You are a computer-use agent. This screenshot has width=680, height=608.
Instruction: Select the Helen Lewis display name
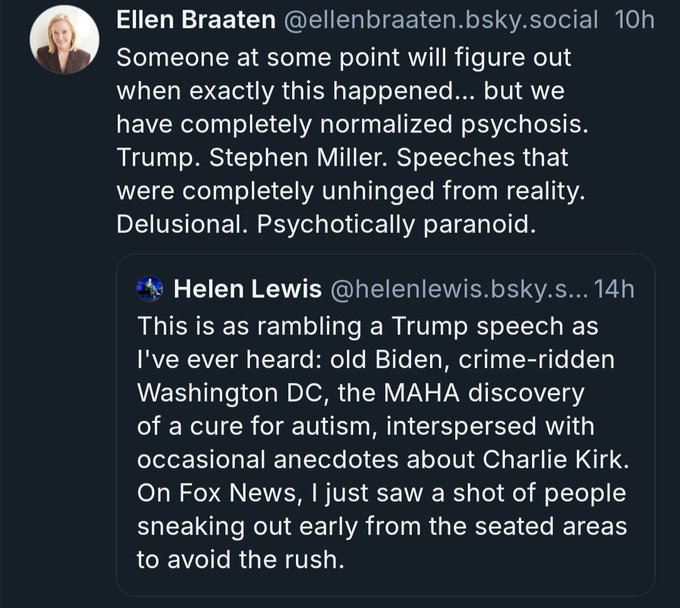pos(247,290)
